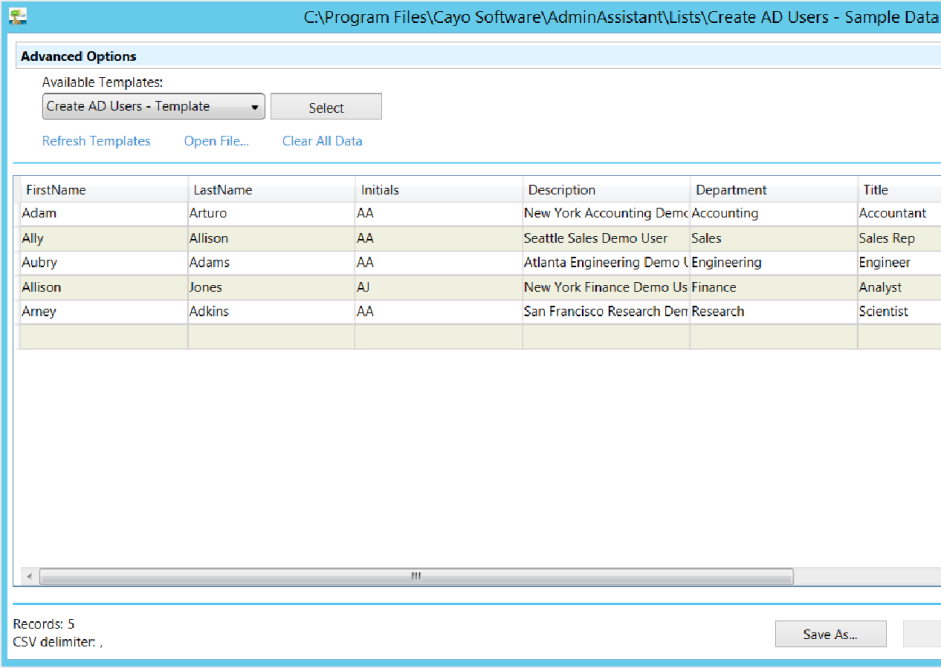Click the Finance department cell
This screenshot has width=941, height=668.
774,287
